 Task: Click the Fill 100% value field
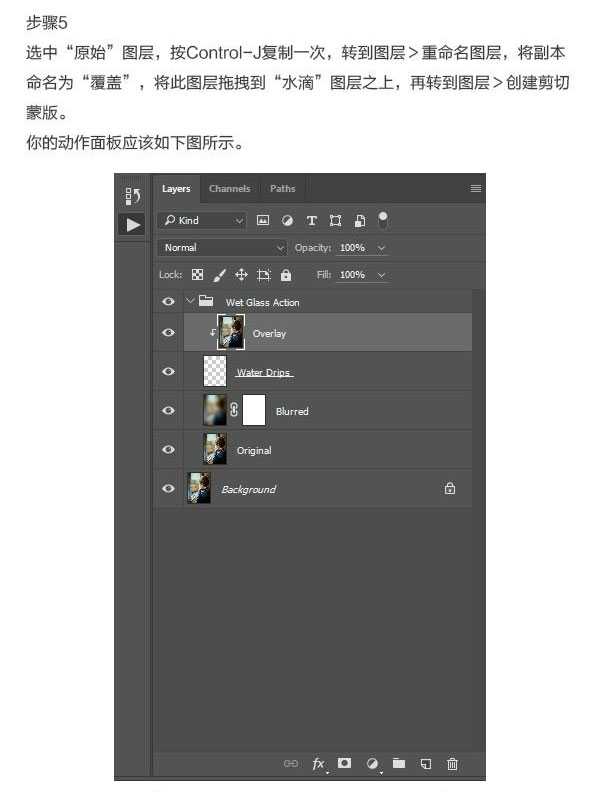[x=353, y=275]
